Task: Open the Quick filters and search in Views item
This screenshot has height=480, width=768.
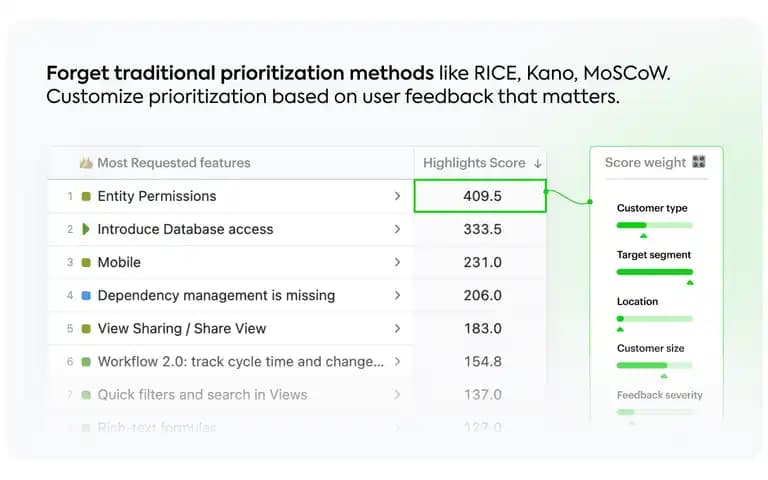Action: [202, 395]
